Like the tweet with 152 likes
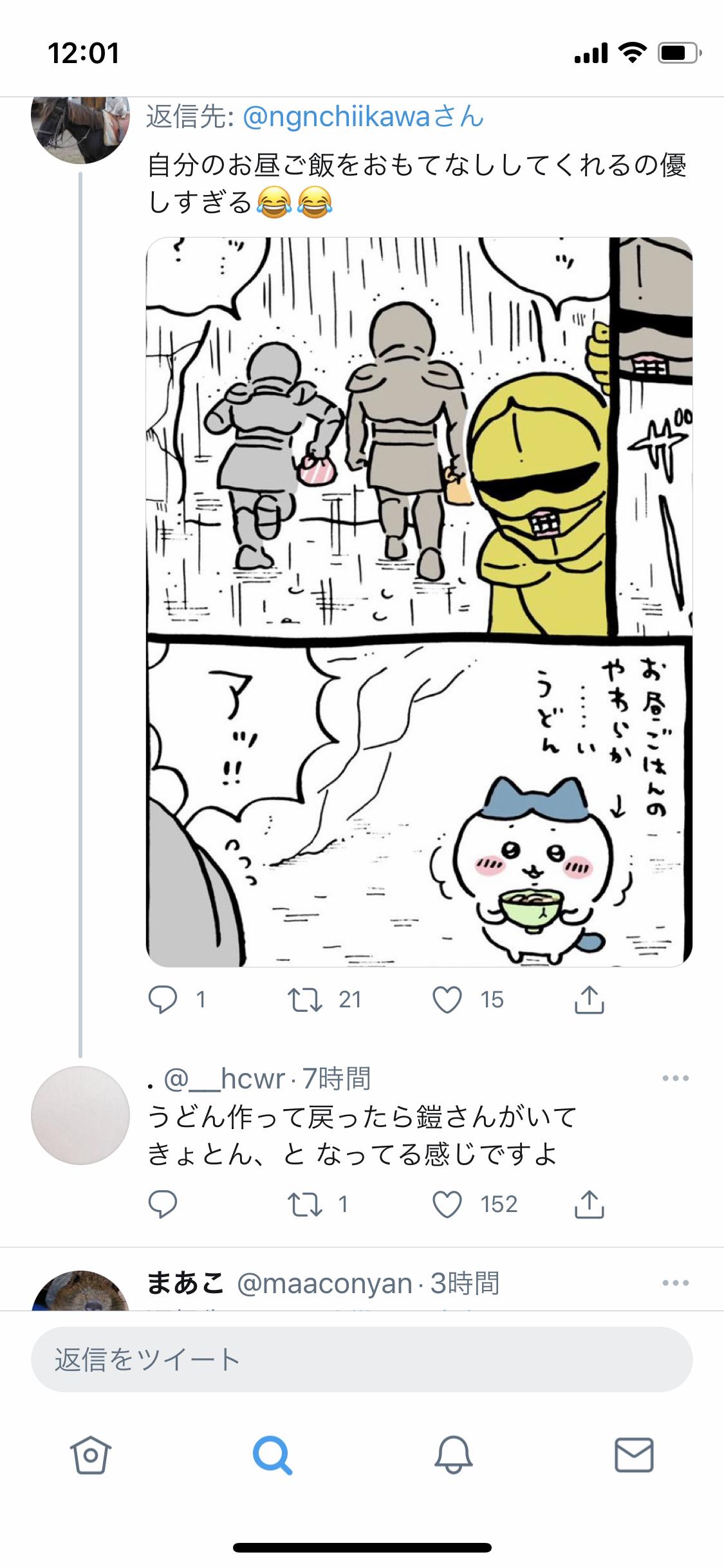The height and width of the screenshot is (1568, 724). point(447,1204)
